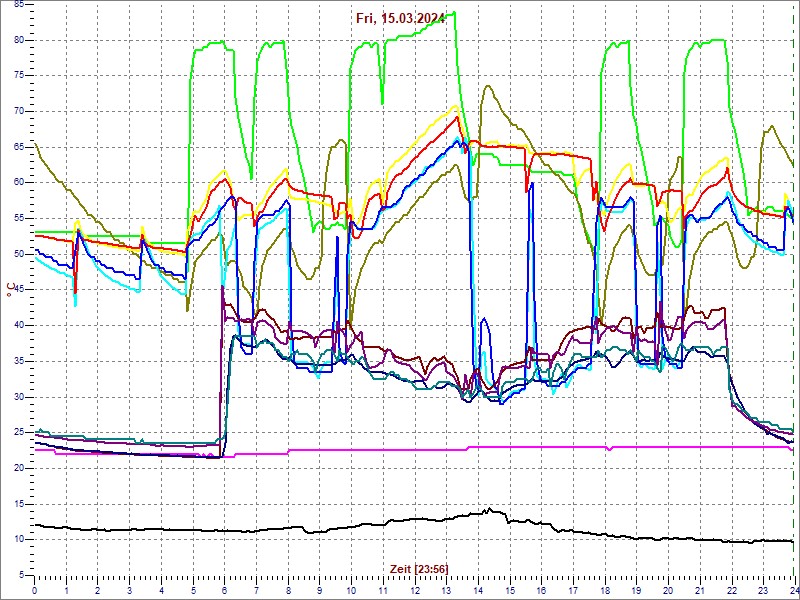Click hour label 12 on the time axis
Screen dimensions: 800x600
pyautogui.click(x=414, y=590)
